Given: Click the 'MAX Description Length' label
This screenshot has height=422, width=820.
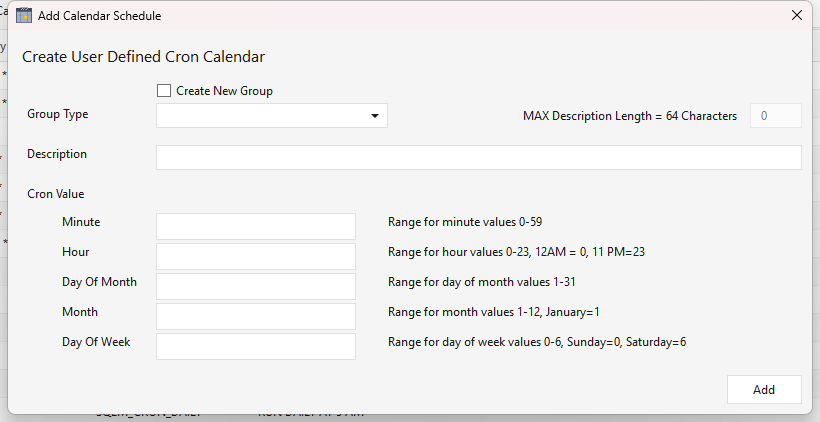Looking at the screenshot, I should (x=630, y=116).
